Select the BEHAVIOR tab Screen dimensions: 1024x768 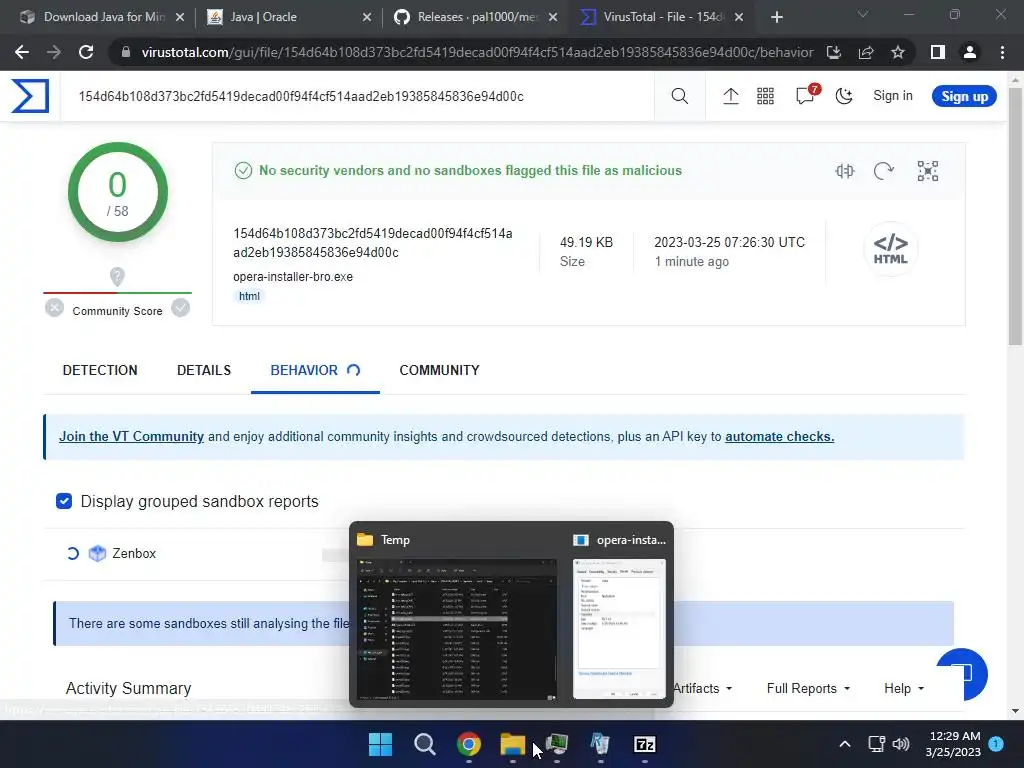click(315, 370)
